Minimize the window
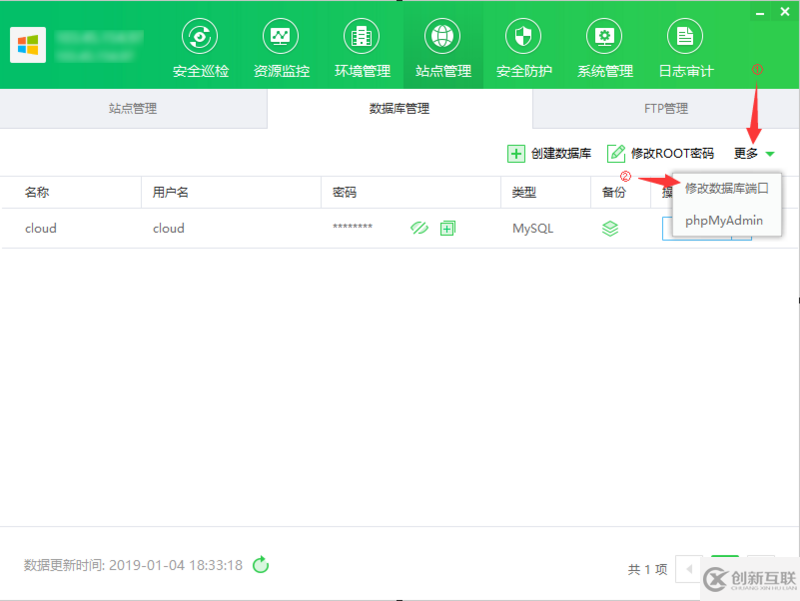The width and height of the screenshot is (800, 601). coord(760,12)
